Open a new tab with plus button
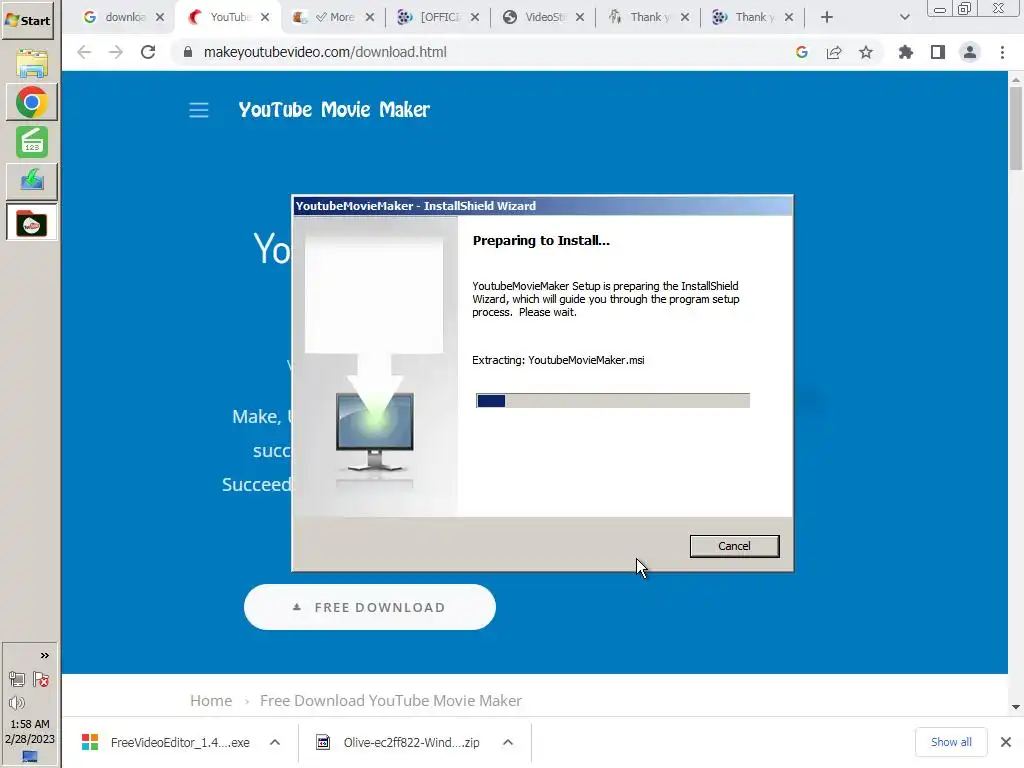The width and height of the screenshot is (1024, 768). pyautogui.click(x=827, y=18)
